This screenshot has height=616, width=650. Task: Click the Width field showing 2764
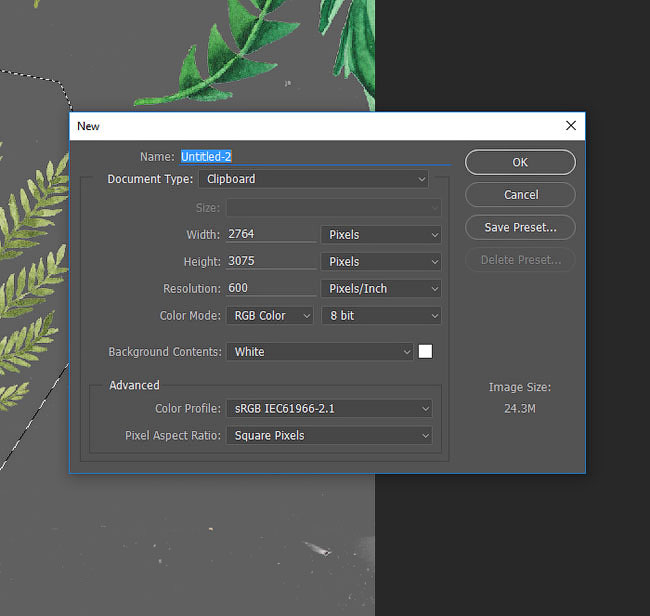pos(271,234)
